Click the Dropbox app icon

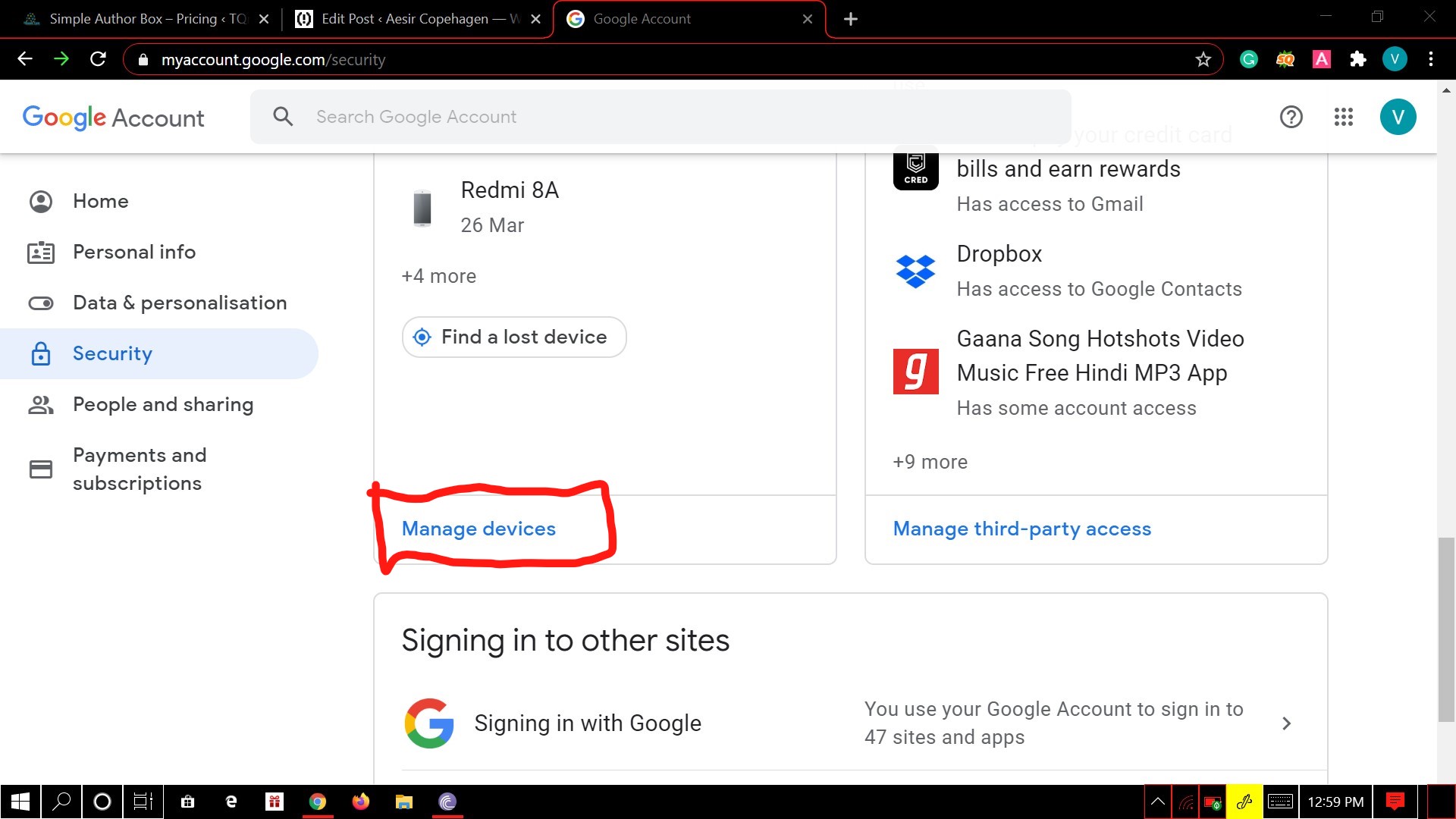tap(915, 271)
